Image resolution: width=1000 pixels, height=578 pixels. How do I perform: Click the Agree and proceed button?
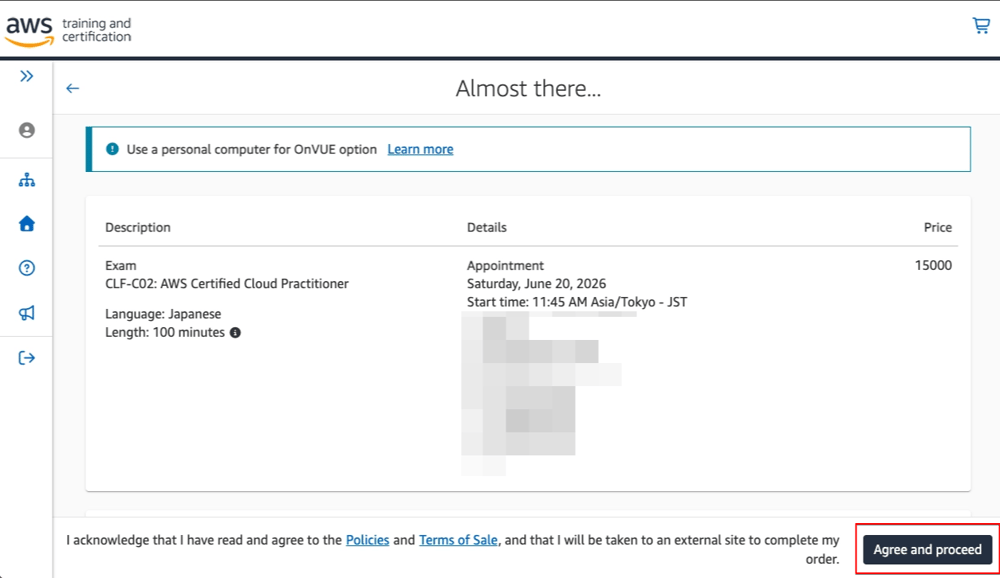pos(927,549)
